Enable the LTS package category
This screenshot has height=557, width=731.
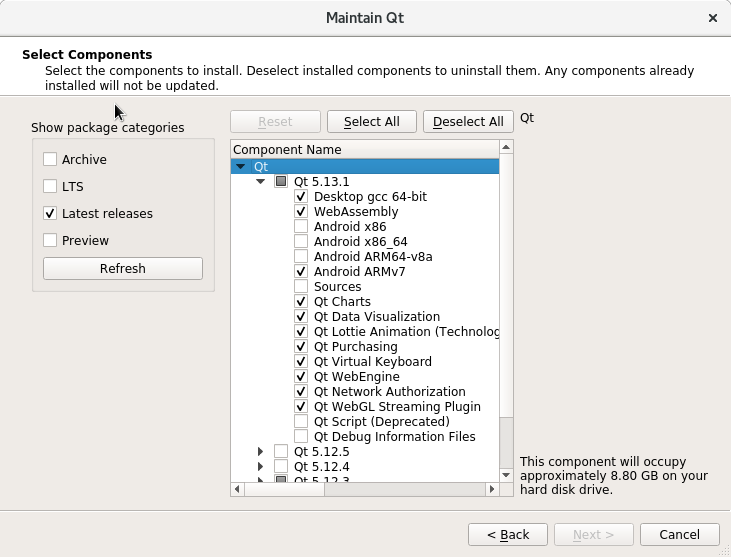pyautogui.click(x=50, y=186)
